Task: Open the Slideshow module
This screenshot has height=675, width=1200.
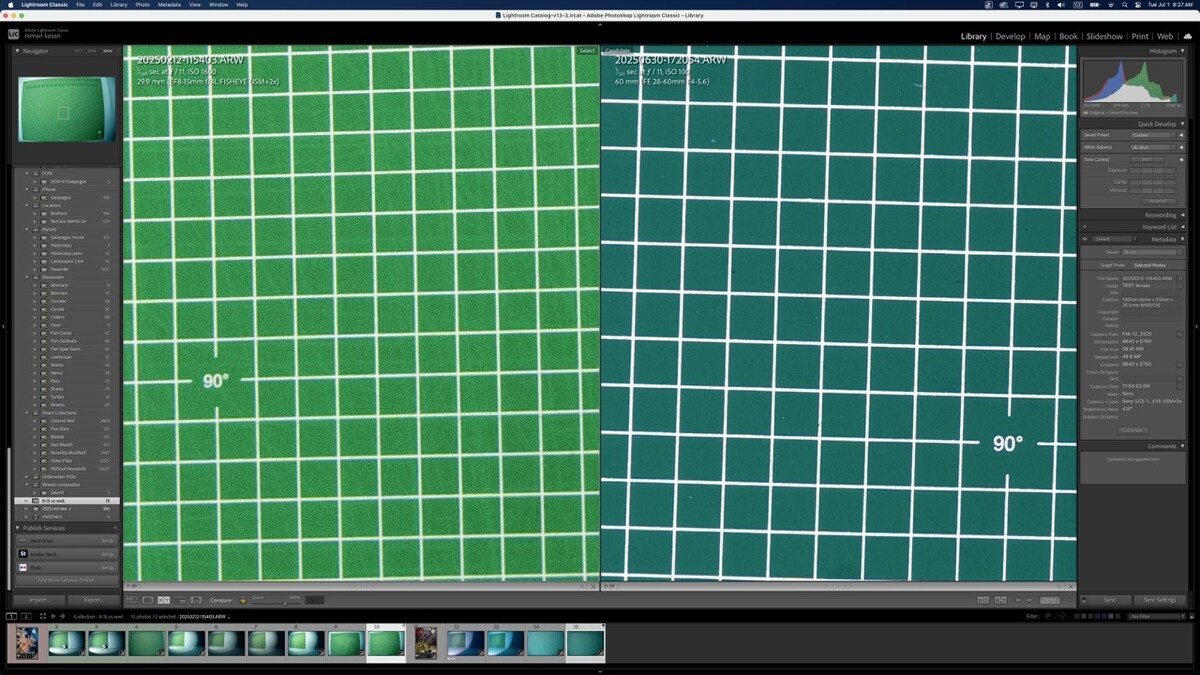Action: tap(1104, 36)
